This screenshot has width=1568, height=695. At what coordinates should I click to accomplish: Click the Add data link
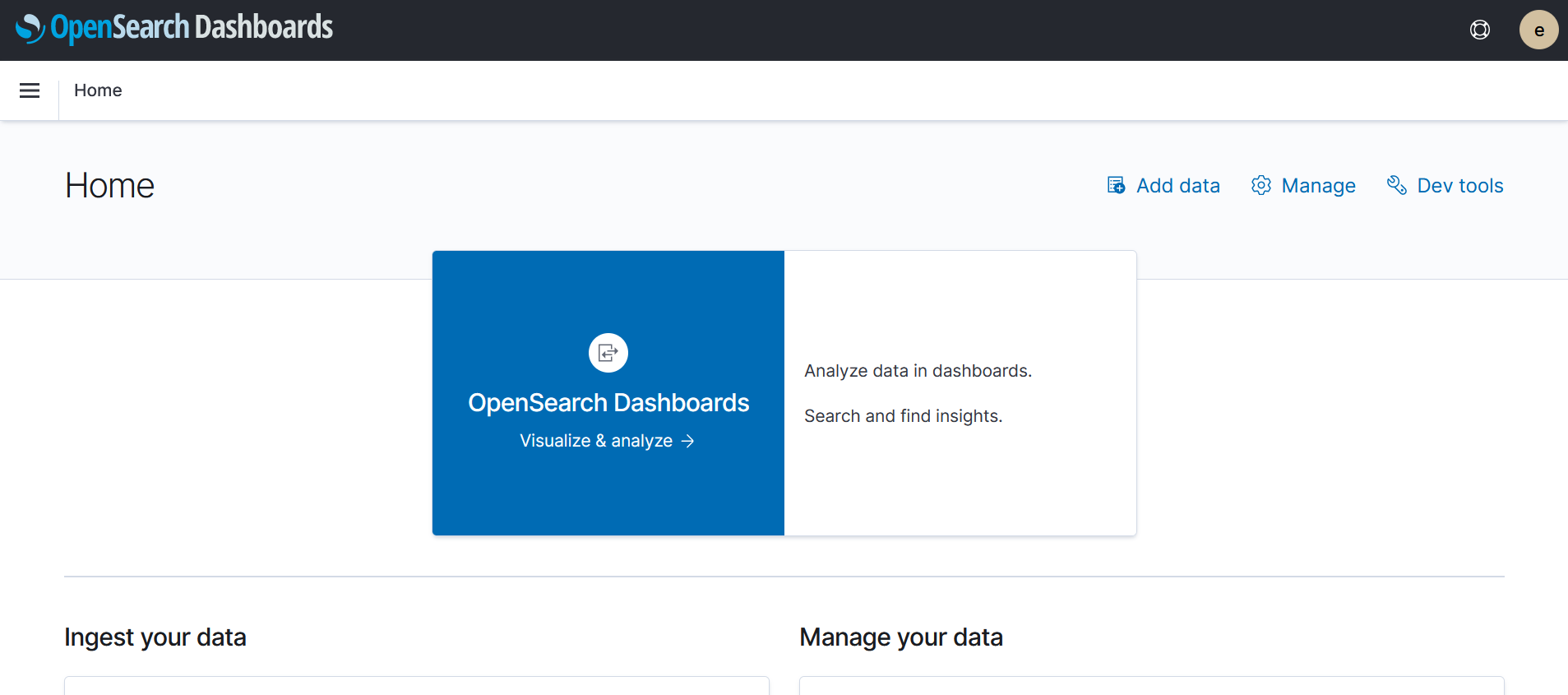click(x=1163, y=186)
